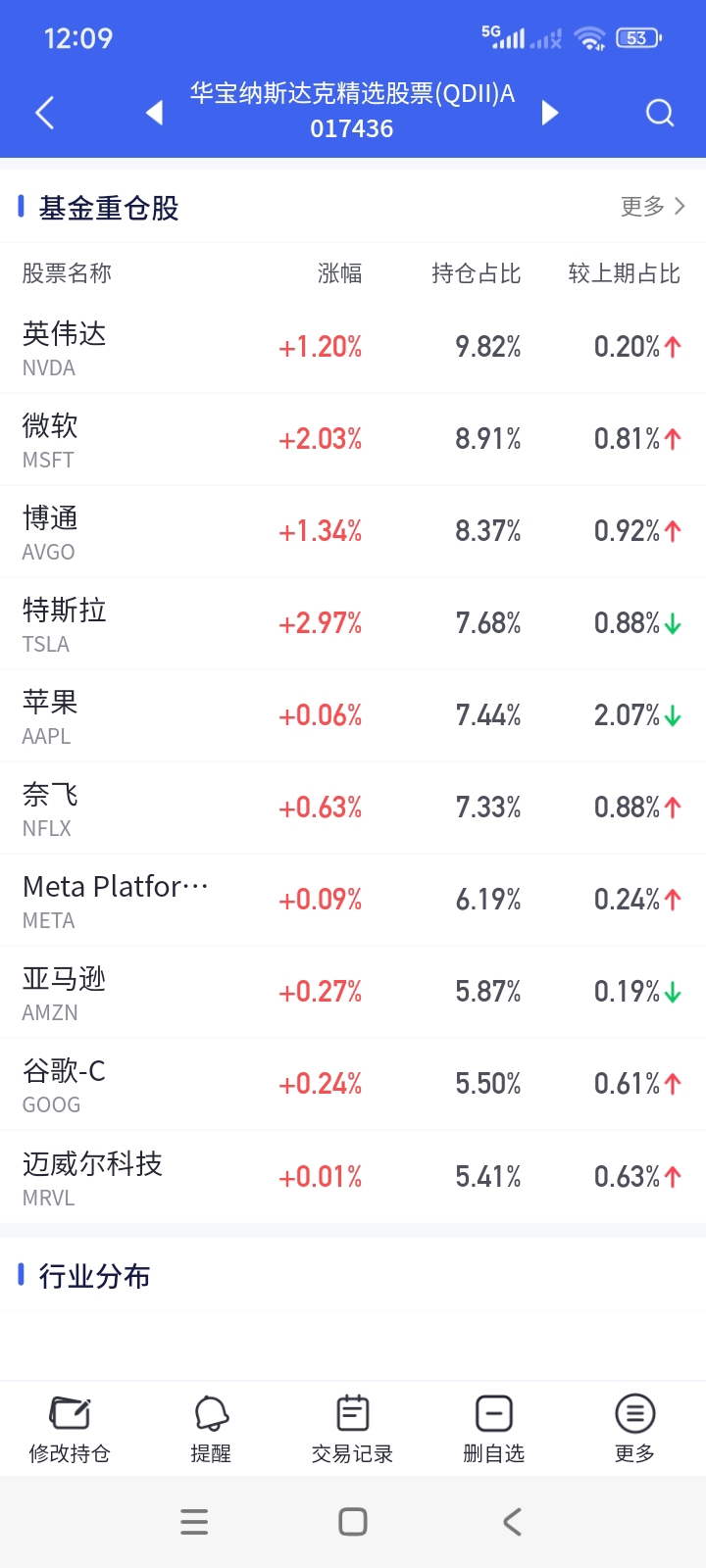The height and width of the screenshot is (1568, 706).
Task: Tap the 行业分布 section heading
Action: tap(94, 1276)
